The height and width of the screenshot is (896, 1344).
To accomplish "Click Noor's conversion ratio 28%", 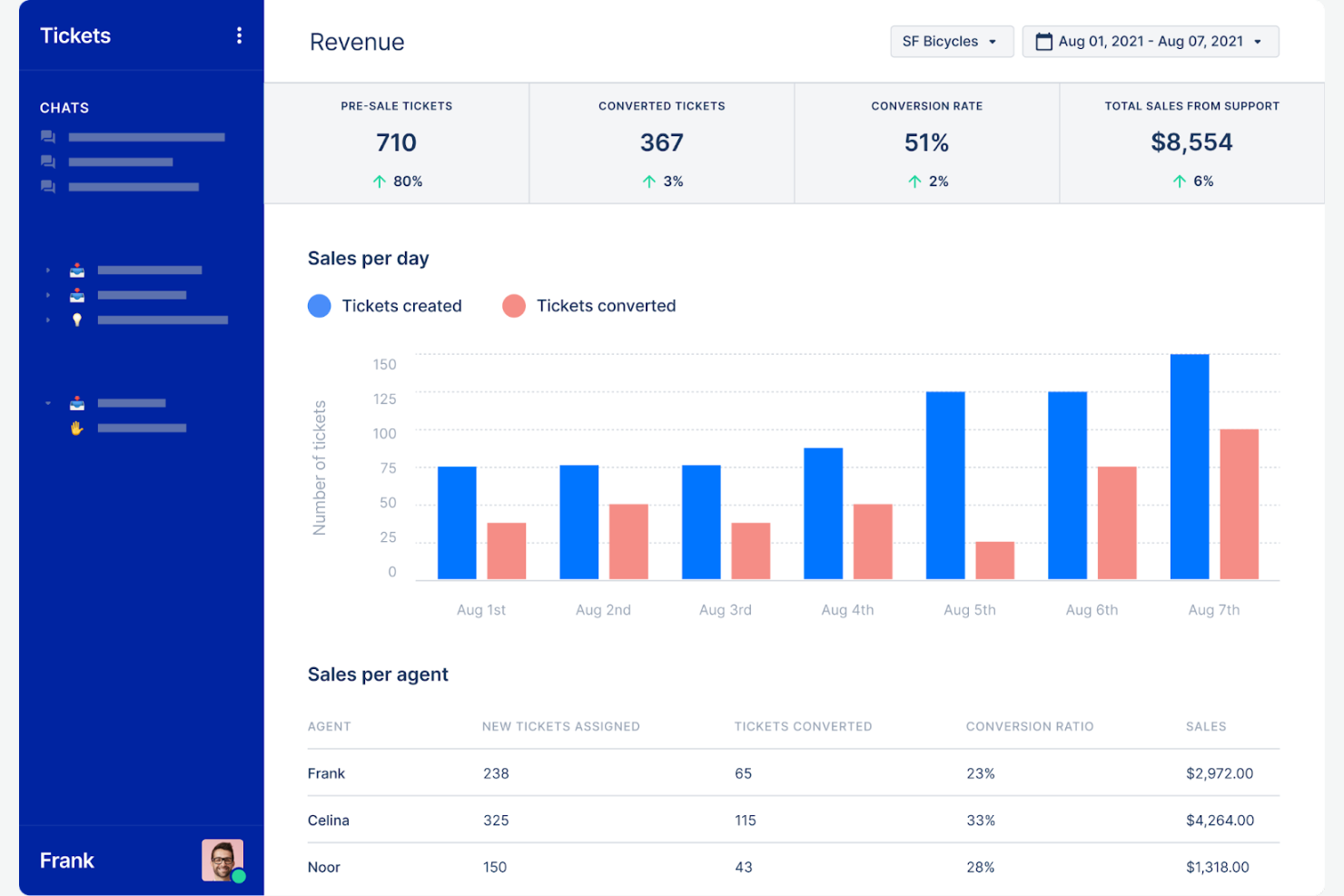I will coord(980,868).
